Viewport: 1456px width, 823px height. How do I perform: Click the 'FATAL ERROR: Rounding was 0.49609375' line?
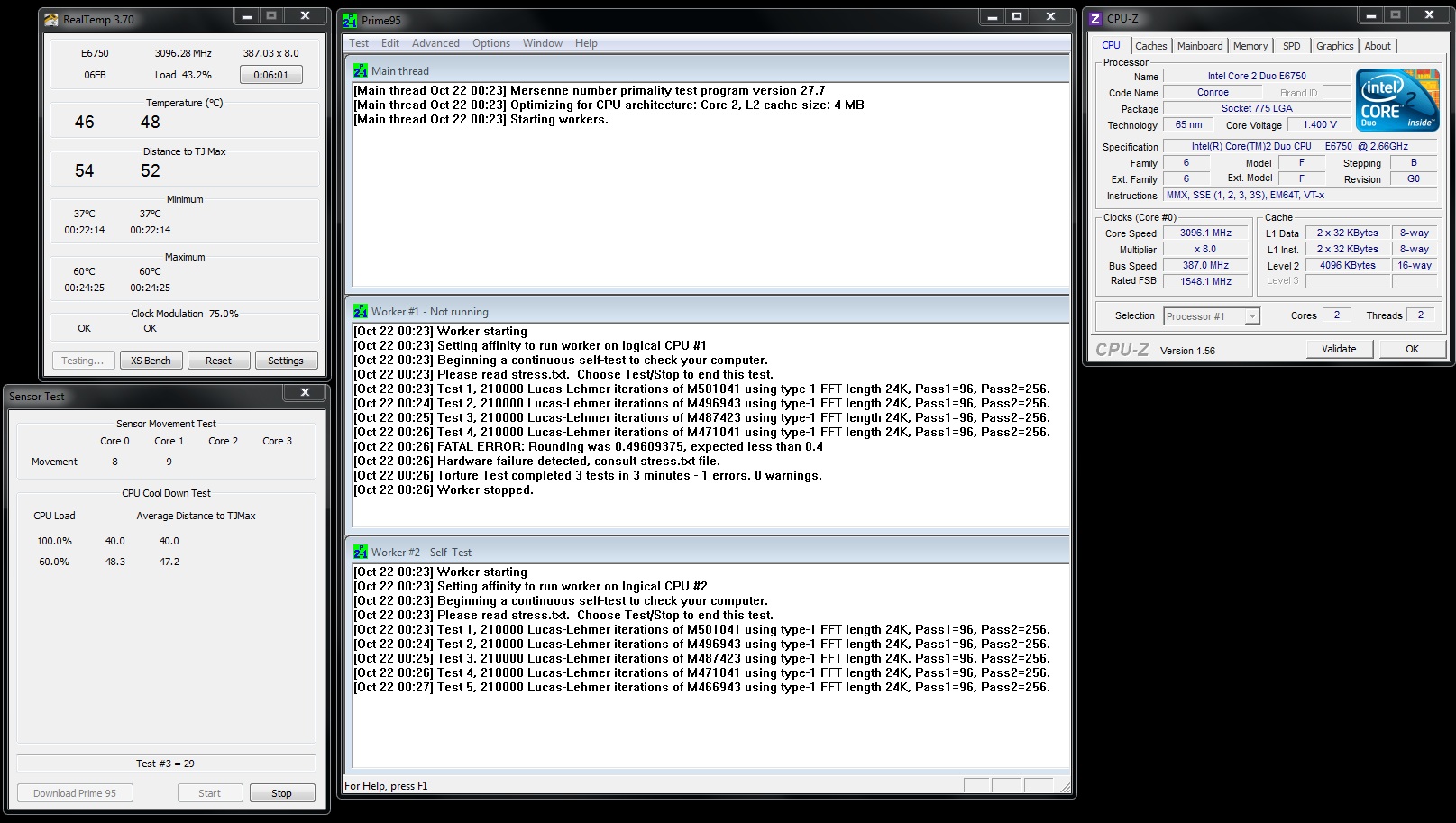pyautogui.click(x=589, y=446)
